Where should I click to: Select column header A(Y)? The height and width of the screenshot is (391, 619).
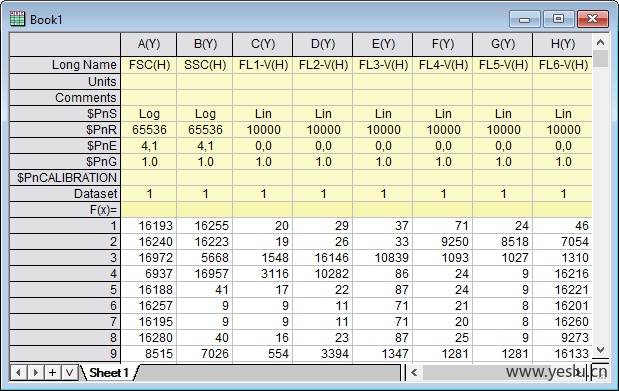(149, 44)
